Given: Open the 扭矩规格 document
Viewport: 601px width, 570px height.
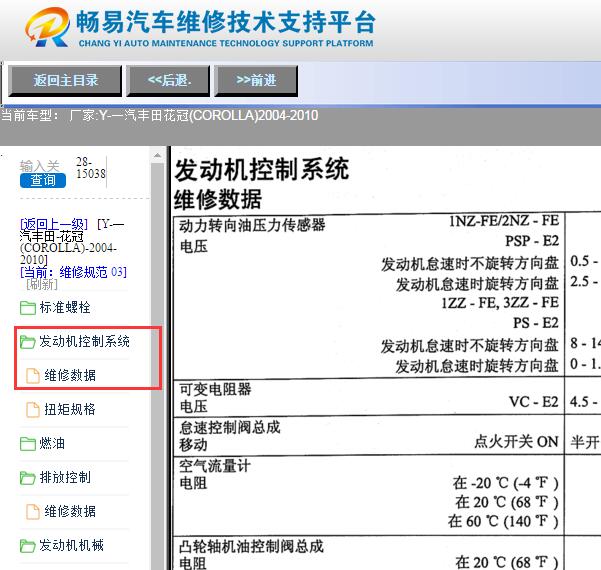Looking at the screenshot, I should pyautogui.click(x=70, y=409).
